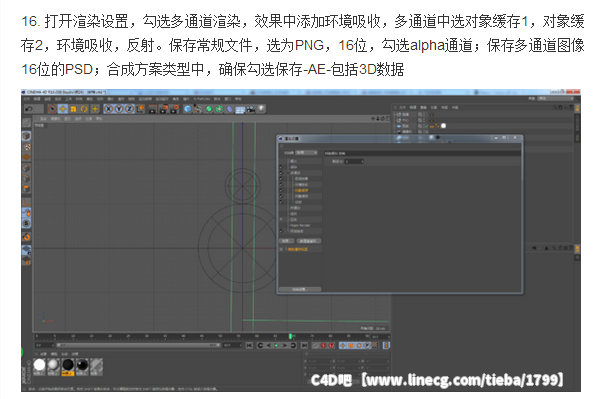597x399 pixels.
Task: Toggle the Z axis lock
Action: [x=129, y=109]
